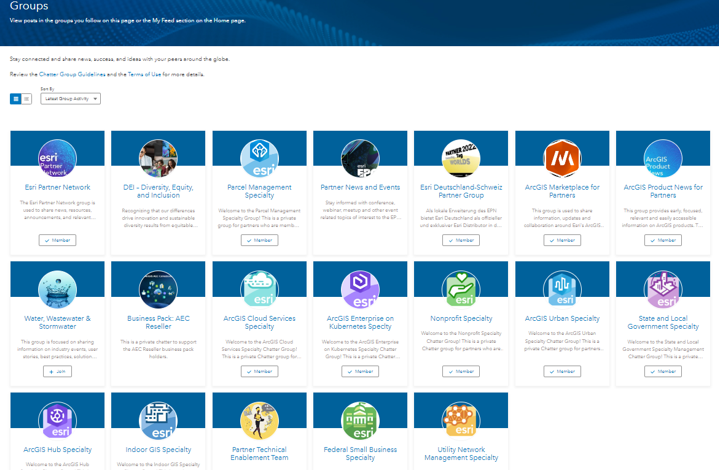This screenshot has width=719, height=470.
Task: Click 'Stay connected and share news' intro text
Action: (120, 59)
